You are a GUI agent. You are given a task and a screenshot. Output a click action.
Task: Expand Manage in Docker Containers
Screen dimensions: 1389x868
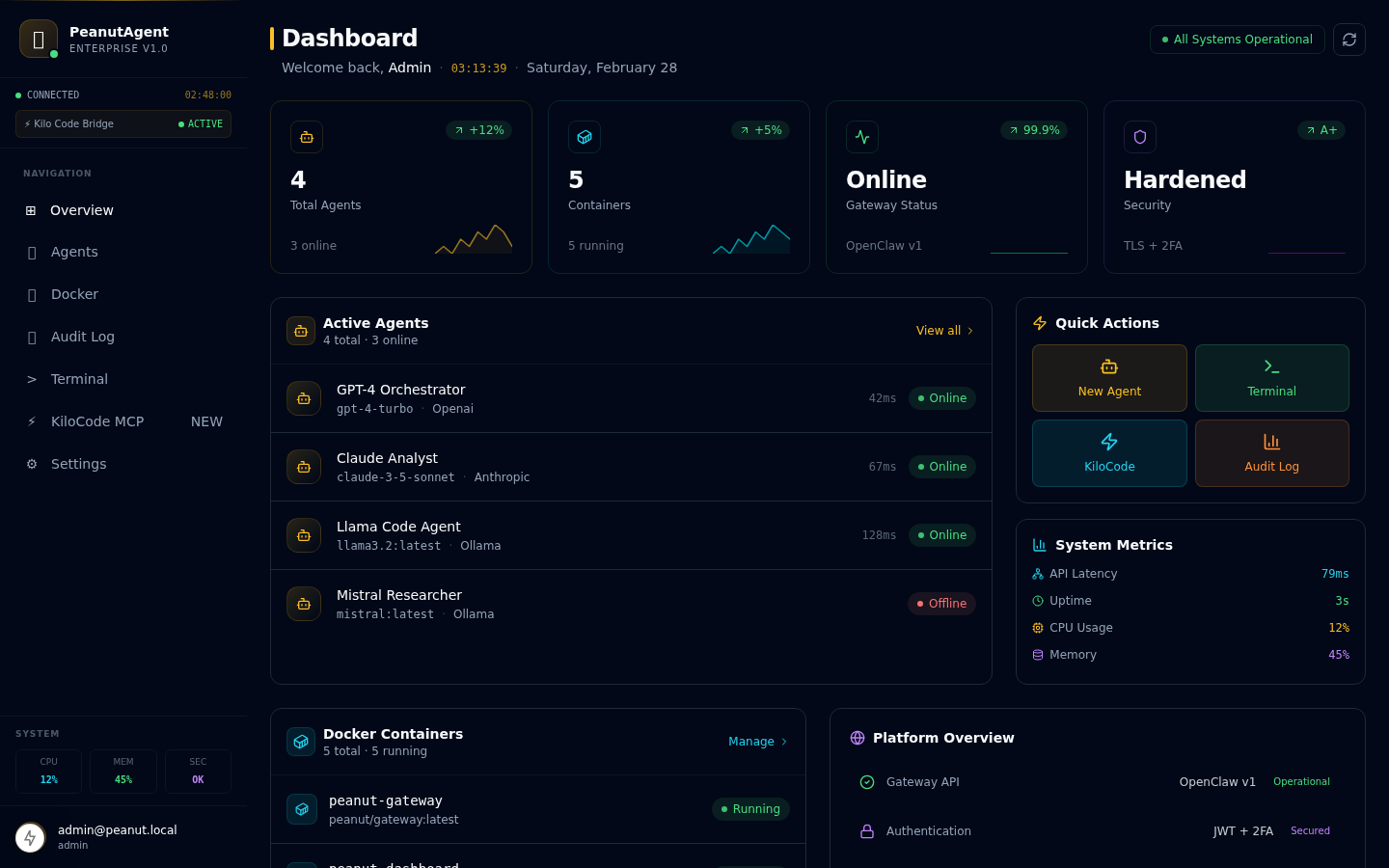click(757, 742)
